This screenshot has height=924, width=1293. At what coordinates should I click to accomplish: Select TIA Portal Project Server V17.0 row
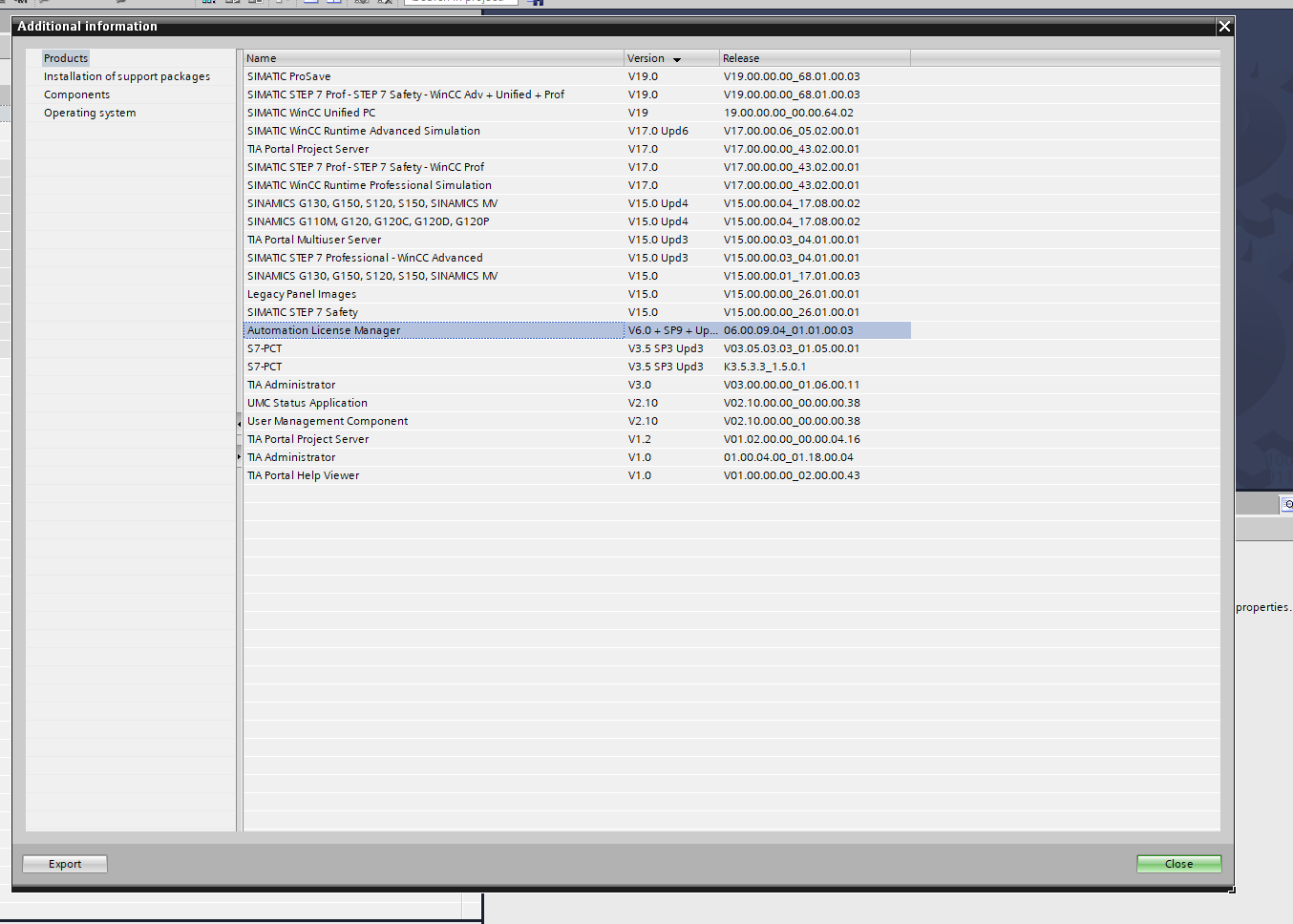coord(577,149)
